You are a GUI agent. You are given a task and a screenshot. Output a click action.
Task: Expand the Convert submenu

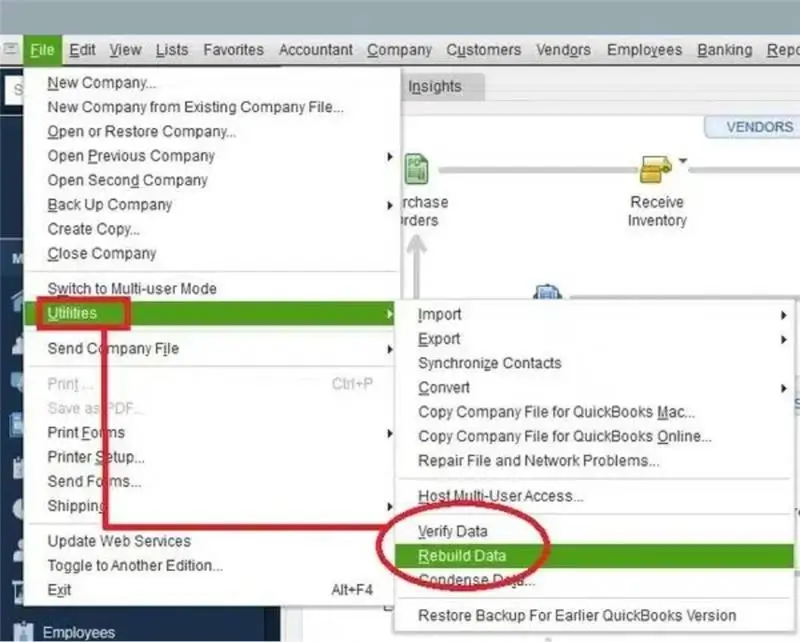(596, 388)
